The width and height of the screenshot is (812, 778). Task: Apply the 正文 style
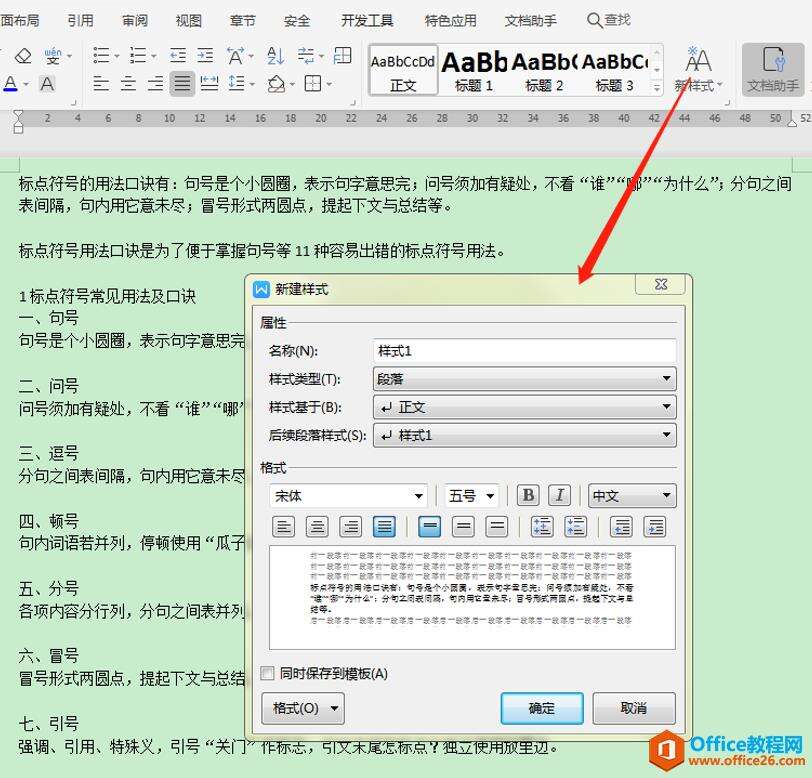coord(403,71)
